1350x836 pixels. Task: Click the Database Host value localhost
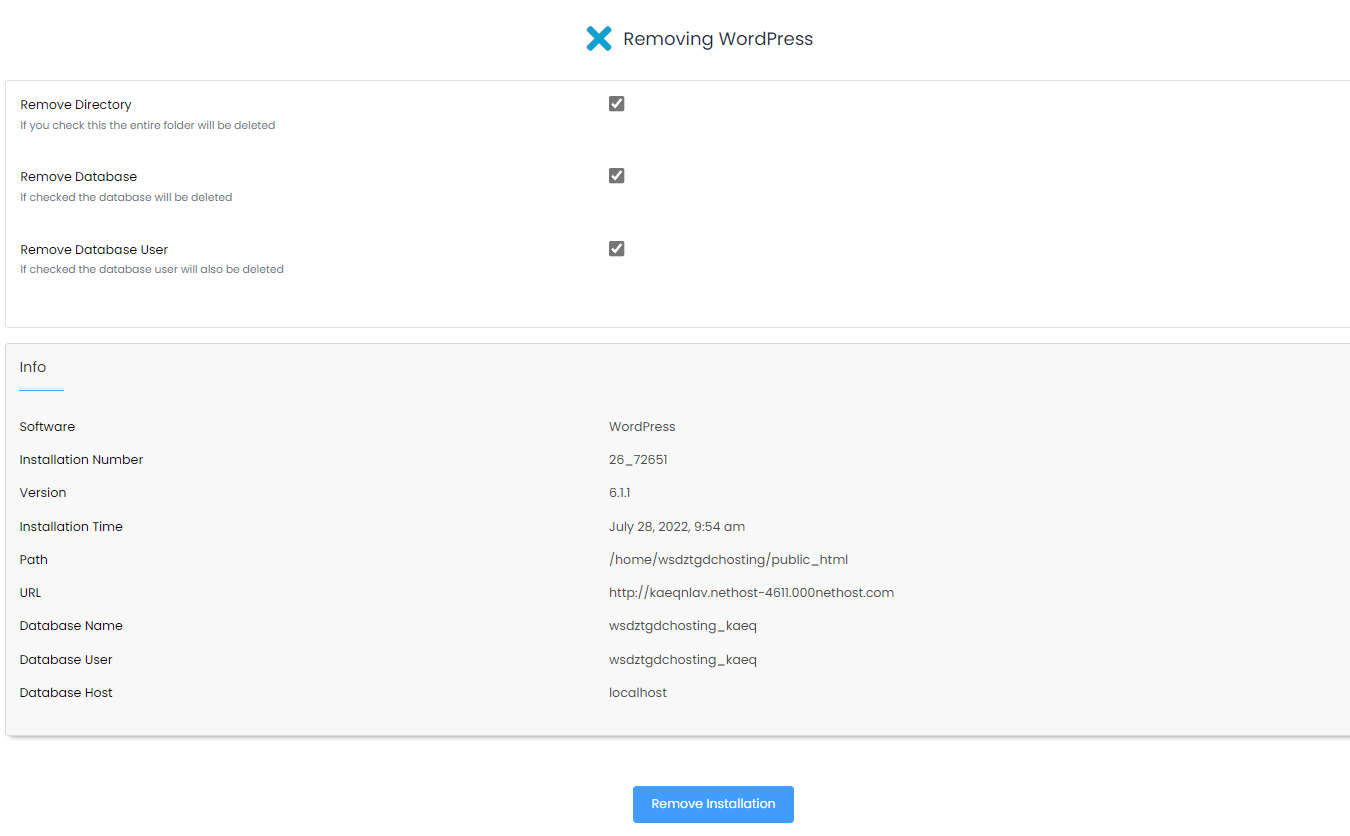tap(638, 693)
